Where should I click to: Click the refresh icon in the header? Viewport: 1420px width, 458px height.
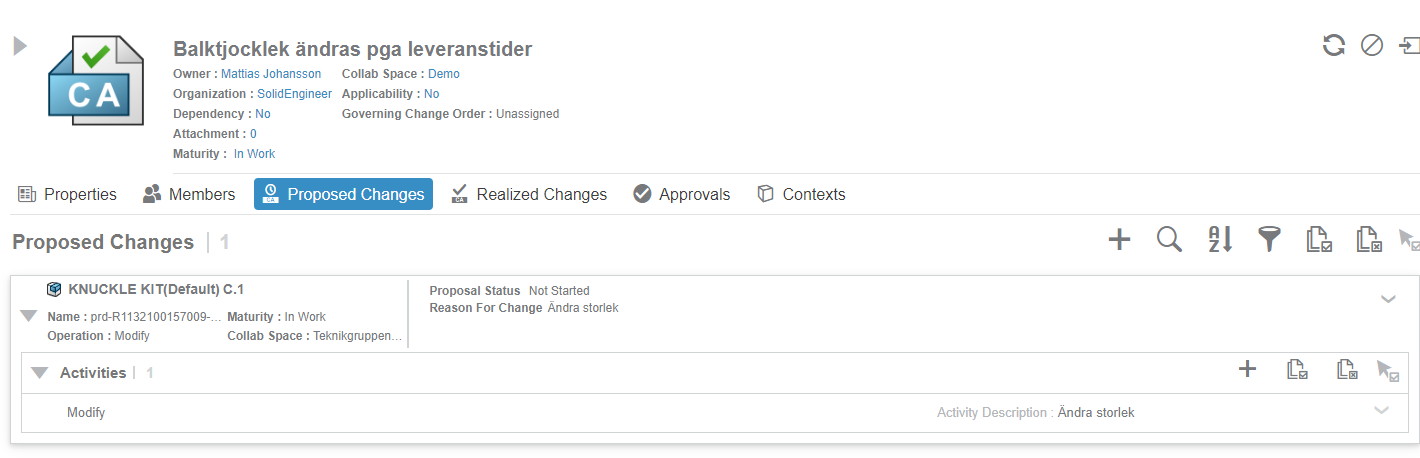pyautogui.click(x=1333, y=45)
